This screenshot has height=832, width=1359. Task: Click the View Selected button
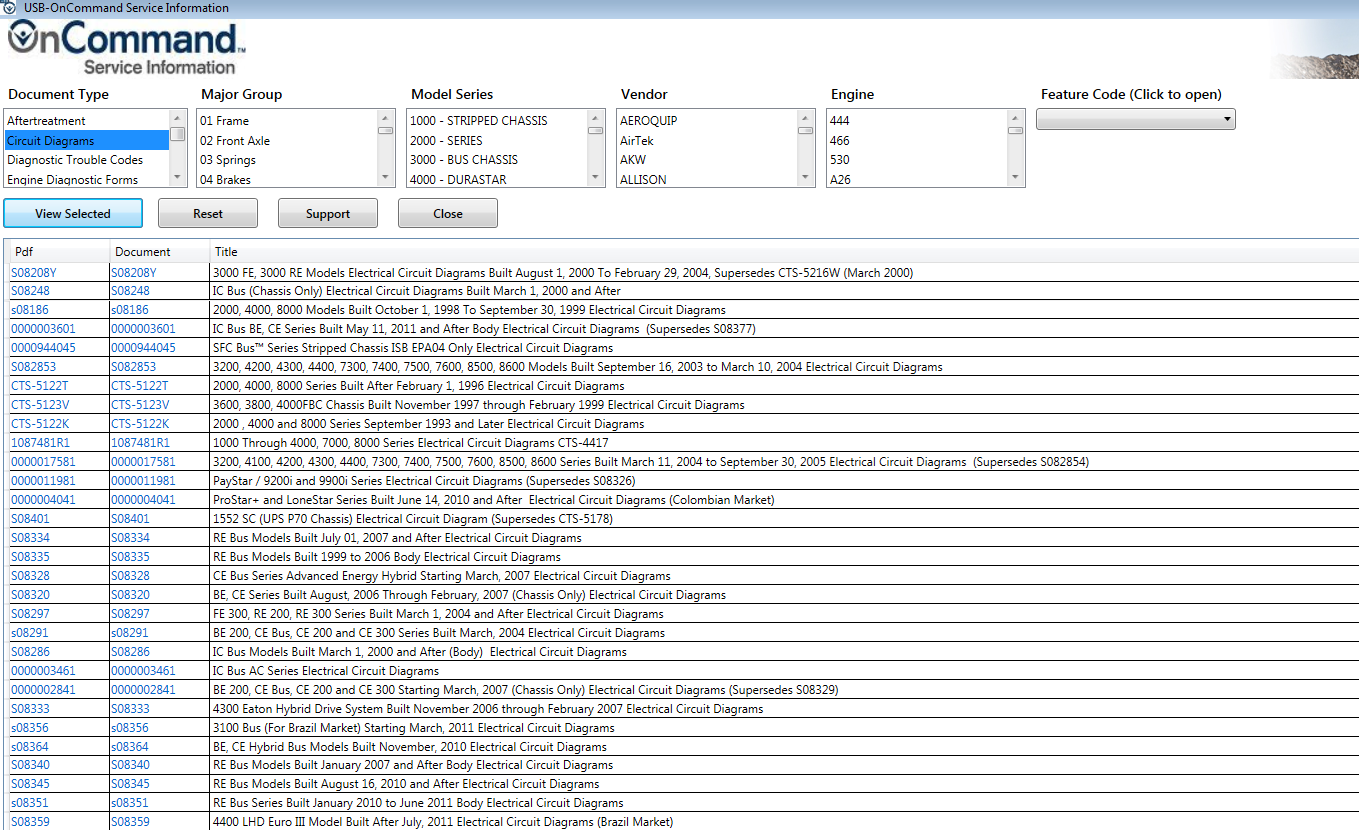[x=73, y=213]
